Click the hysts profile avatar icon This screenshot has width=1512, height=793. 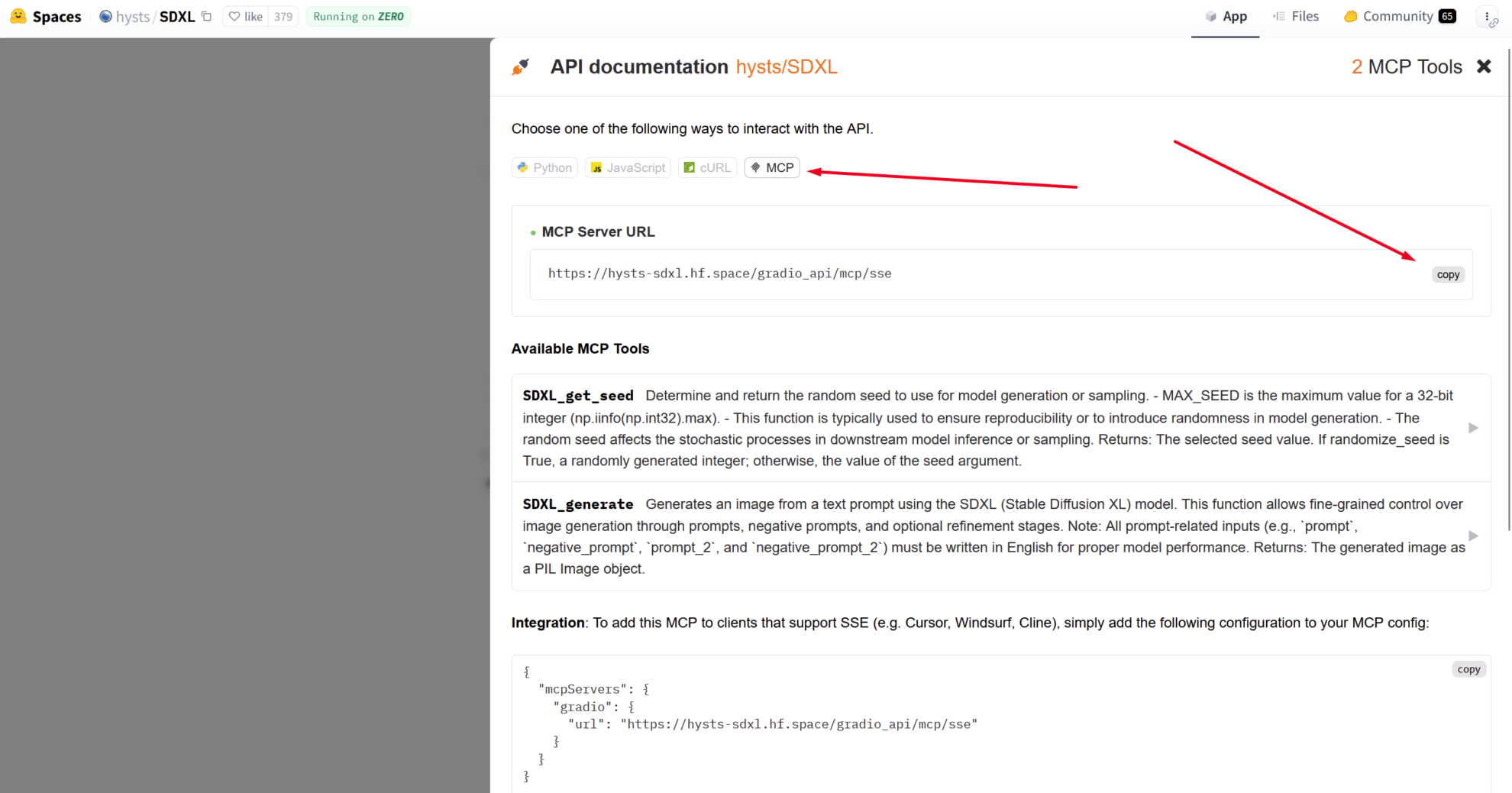(108, 16)
